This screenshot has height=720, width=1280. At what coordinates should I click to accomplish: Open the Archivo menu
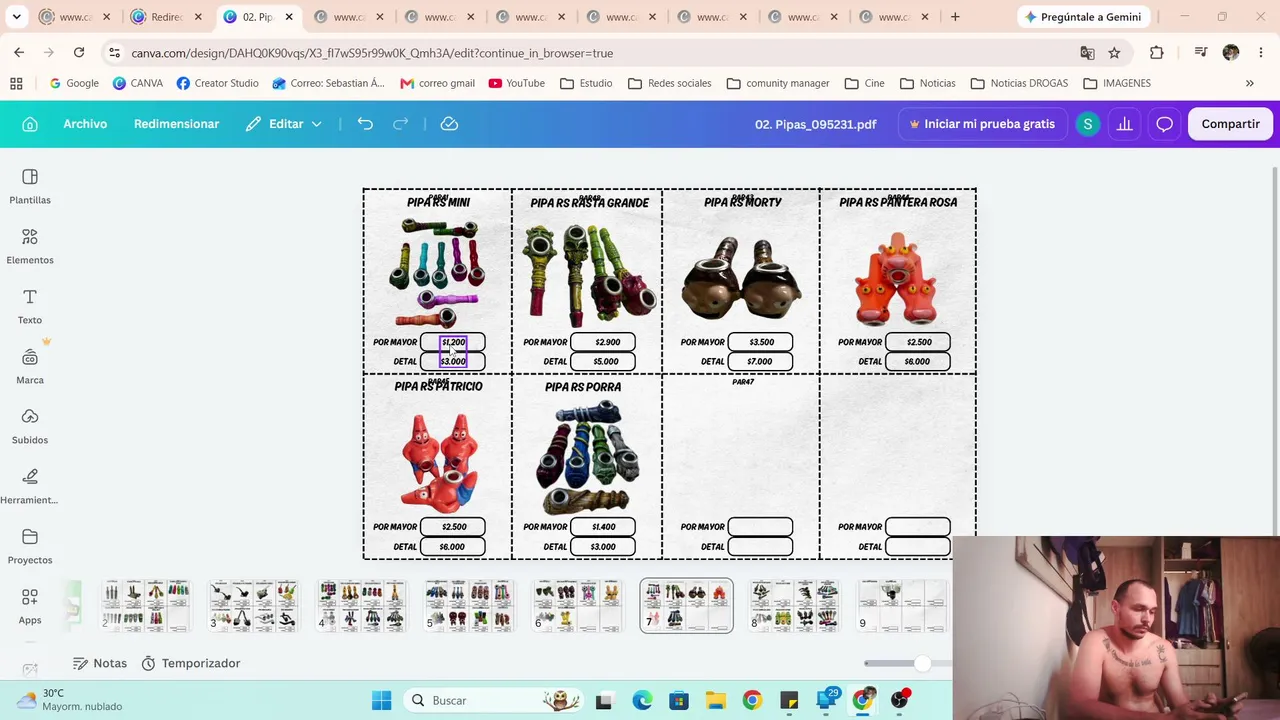pos(85,124)
